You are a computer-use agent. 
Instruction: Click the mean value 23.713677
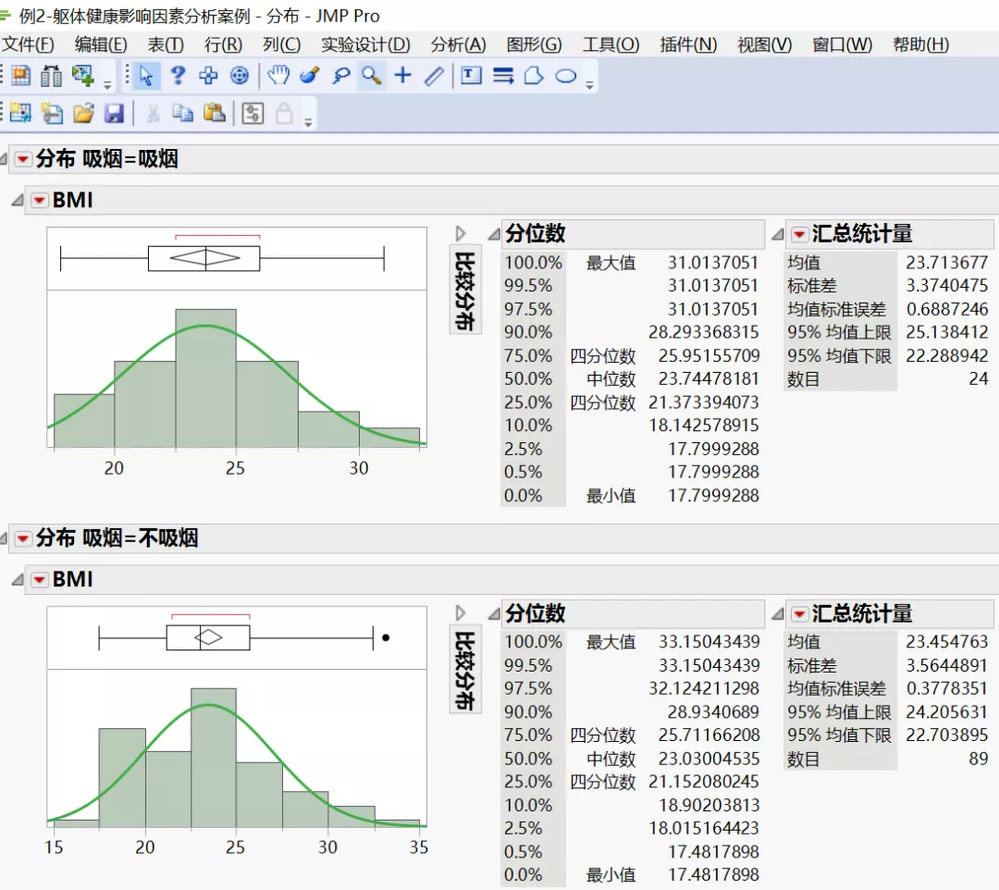pos(947,262)
